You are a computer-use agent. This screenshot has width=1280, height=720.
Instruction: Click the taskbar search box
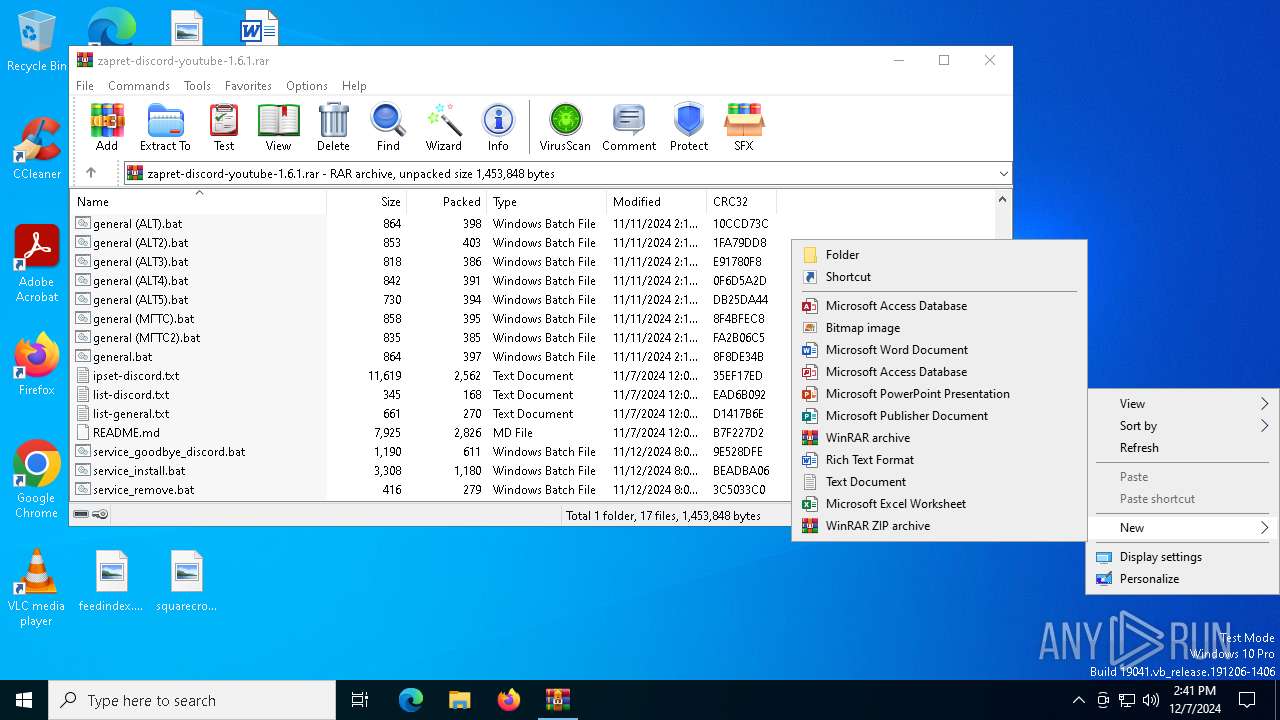(x=192, y=700)
